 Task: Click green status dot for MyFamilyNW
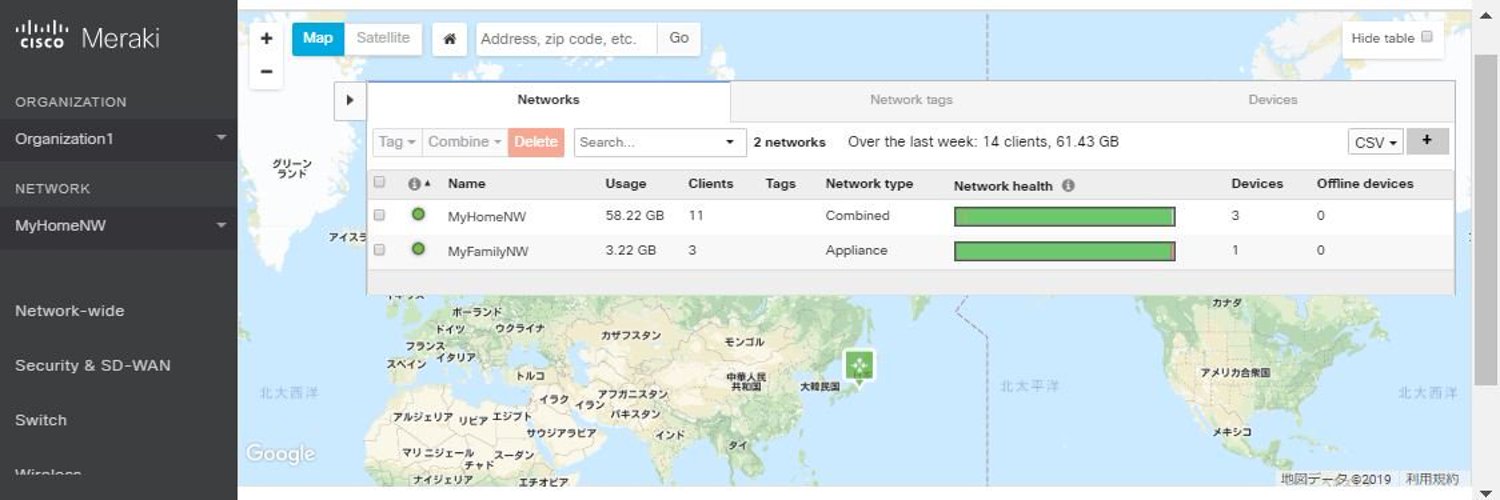pos(418,249)
